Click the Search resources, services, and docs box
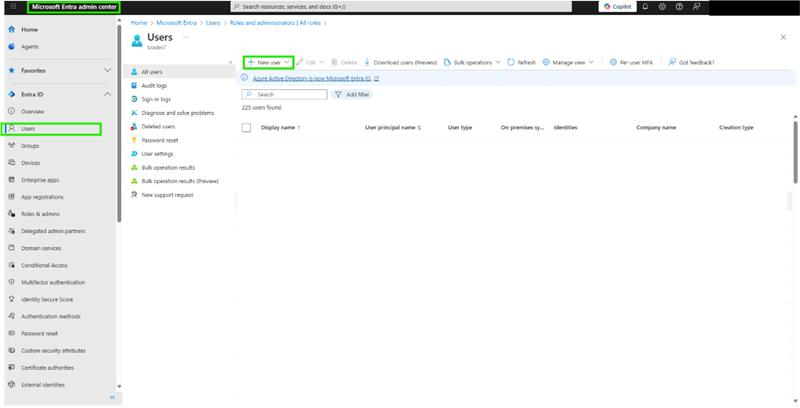Viewport: 800px width, 408px height. [x=401, y=7]
